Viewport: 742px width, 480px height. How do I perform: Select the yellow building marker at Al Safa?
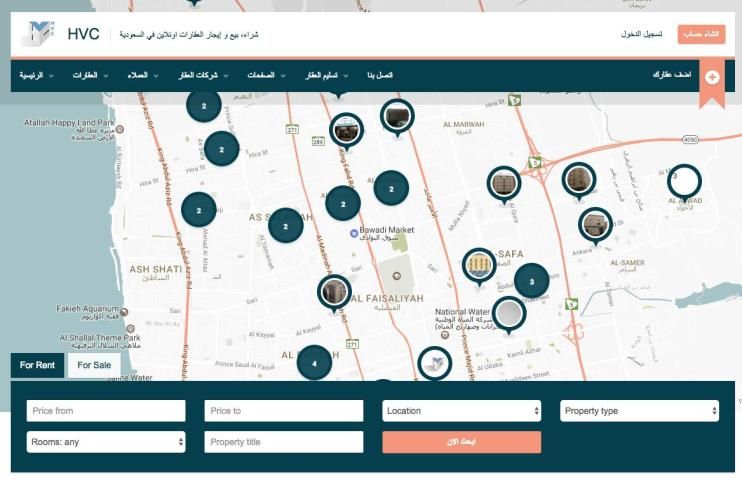point(479,265)
